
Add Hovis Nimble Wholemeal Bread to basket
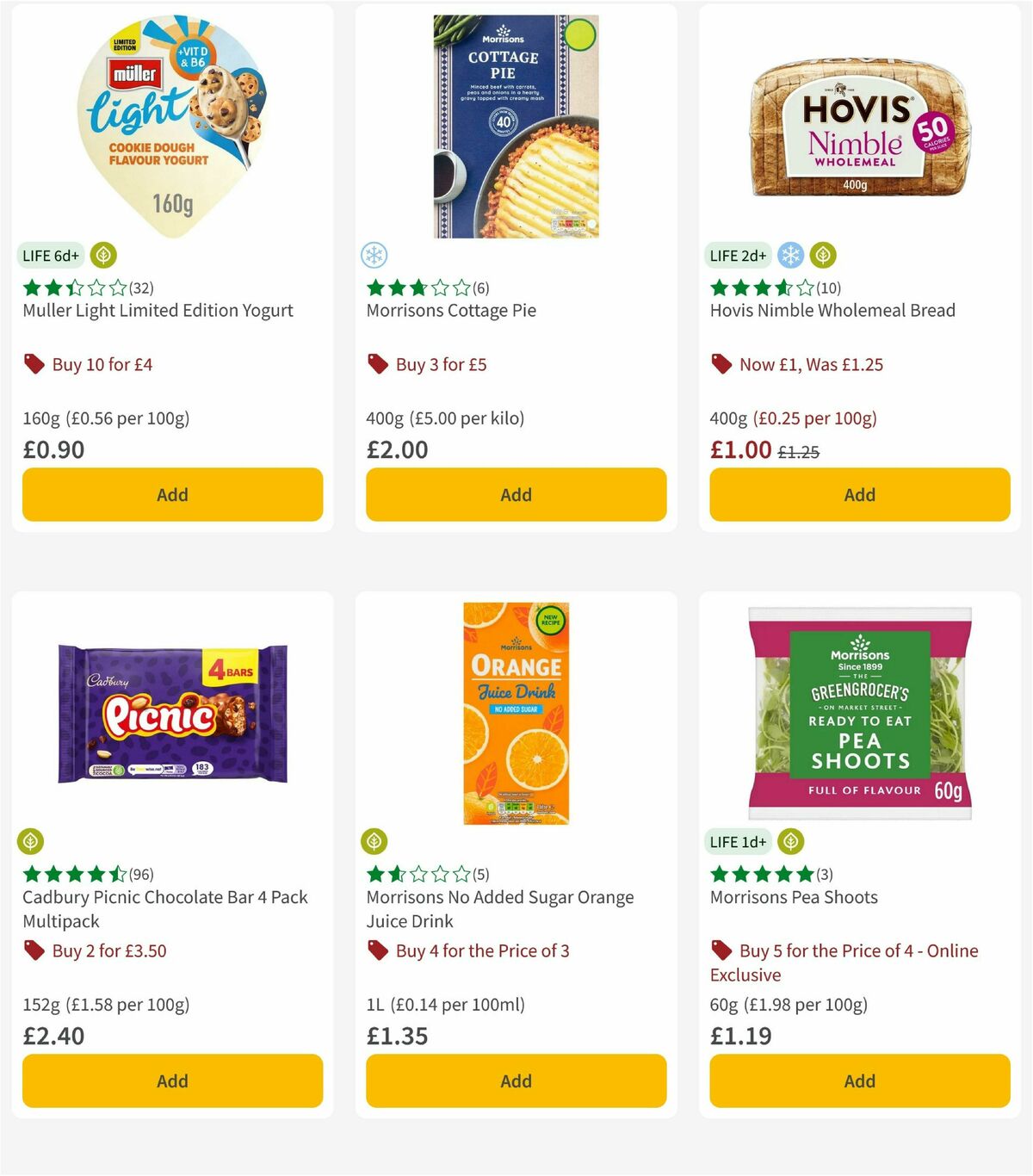859,494
